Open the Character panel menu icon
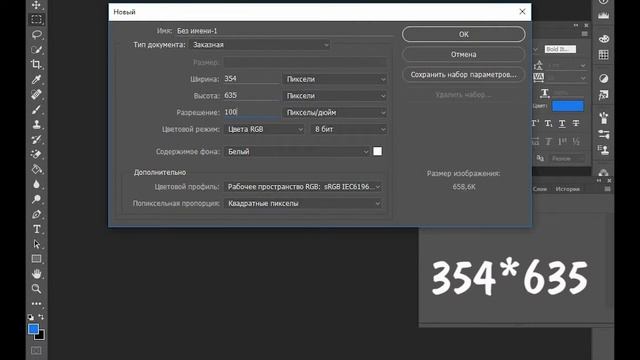This screenshot has height=360, width=640. pos(584,34)
